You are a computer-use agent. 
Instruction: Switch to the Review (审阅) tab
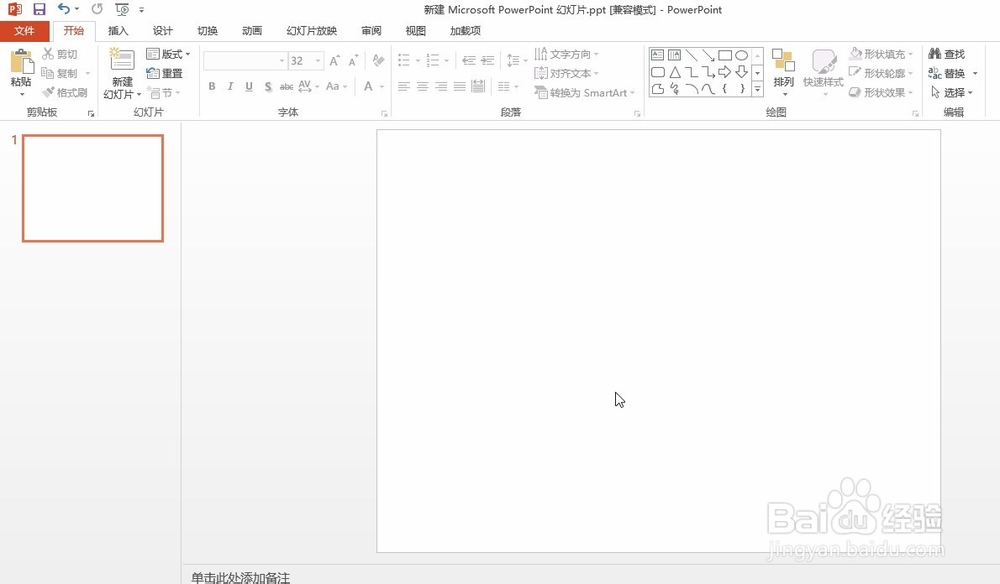point(371,31)
